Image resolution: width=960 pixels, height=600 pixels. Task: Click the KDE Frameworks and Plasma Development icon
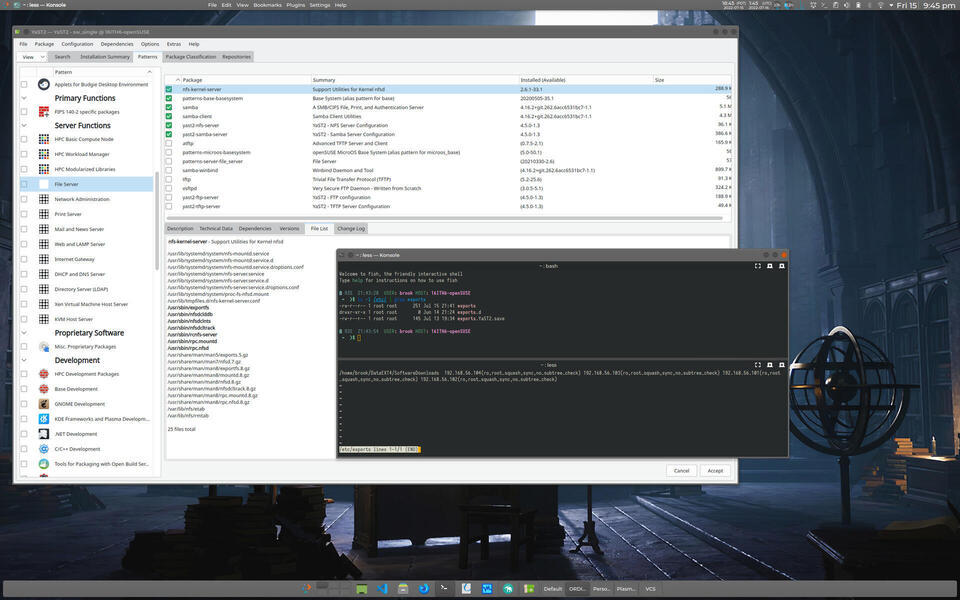point(43,419)
